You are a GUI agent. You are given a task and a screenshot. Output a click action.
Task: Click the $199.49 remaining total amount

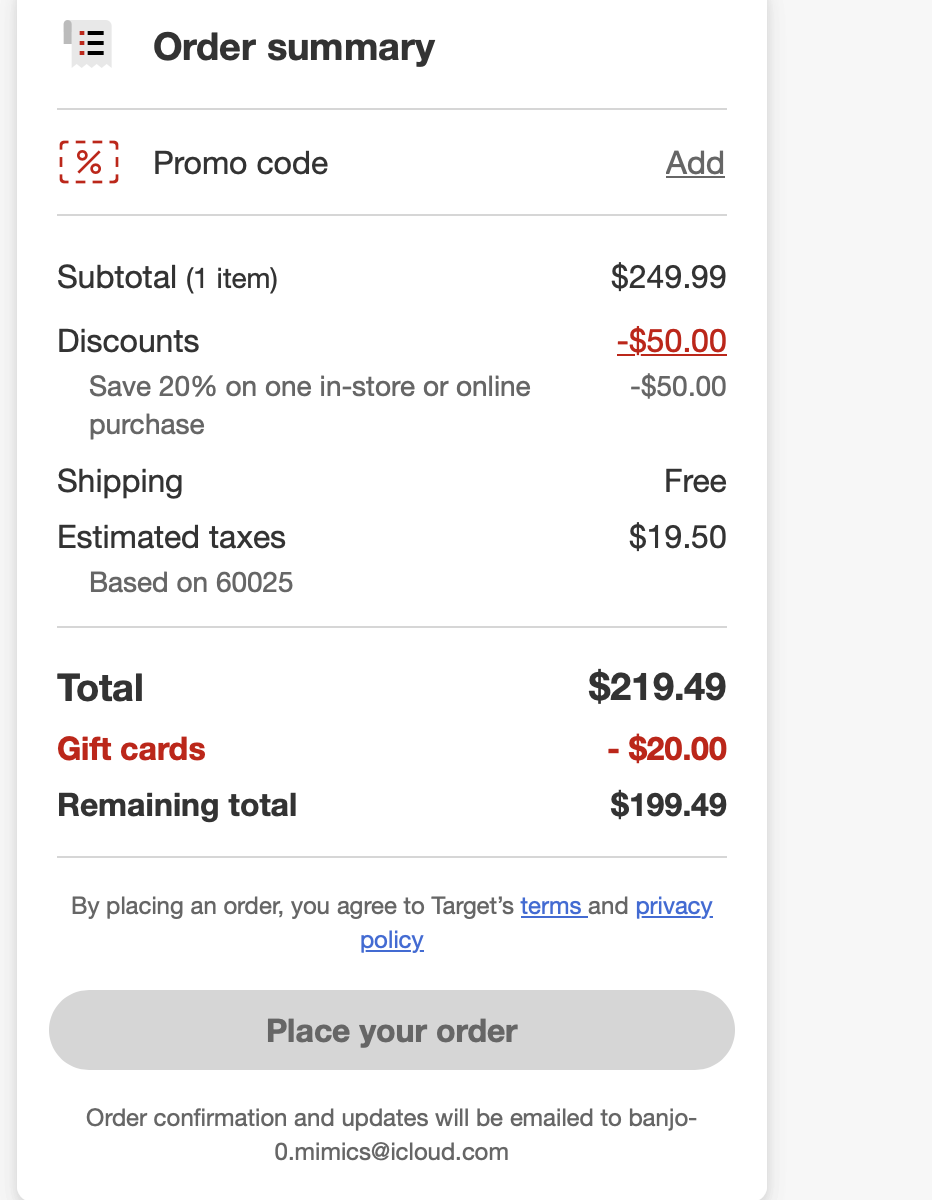[x=668, y=805]
